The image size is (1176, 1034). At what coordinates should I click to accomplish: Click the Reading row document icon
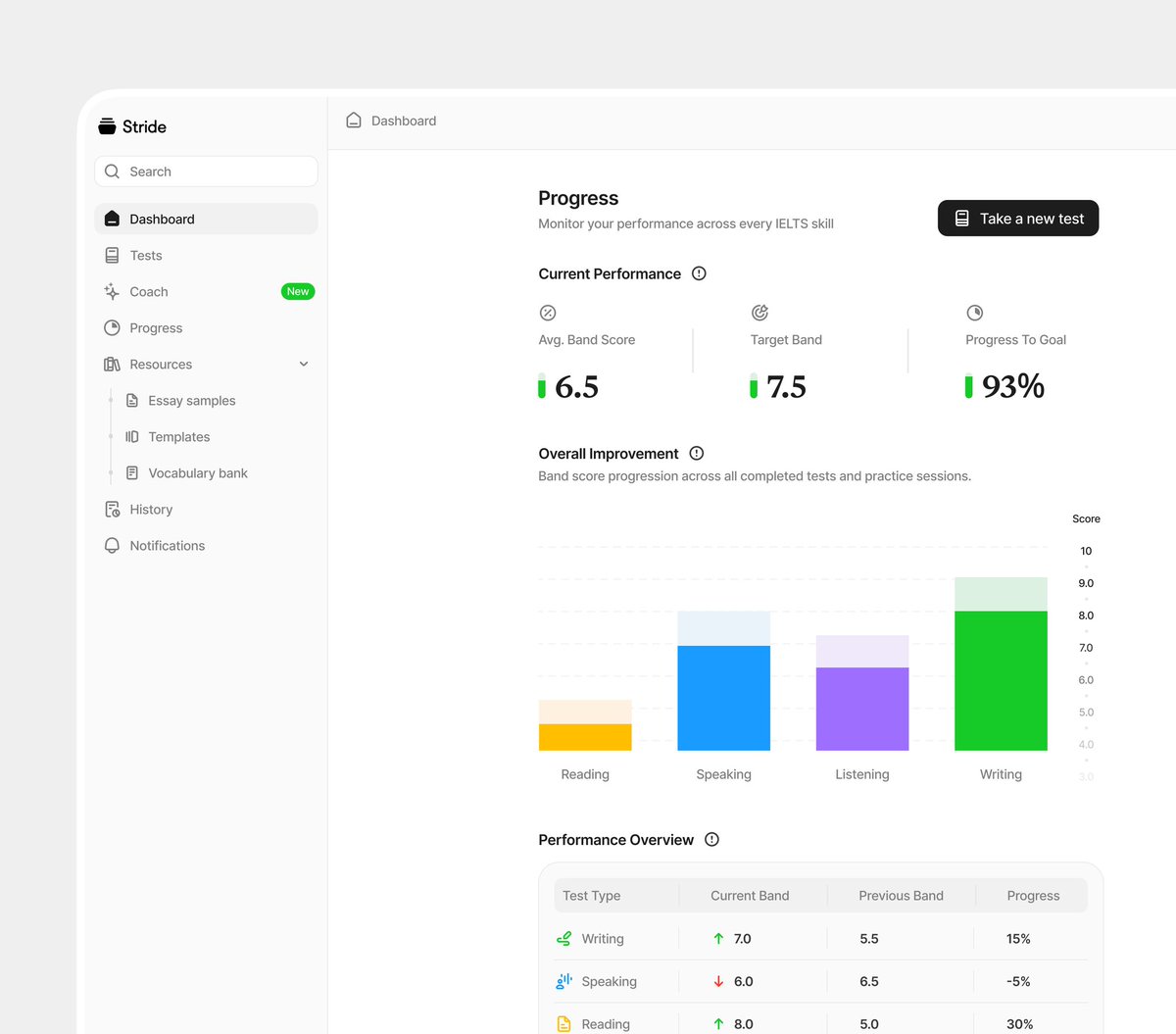(x=563, y=1023)
